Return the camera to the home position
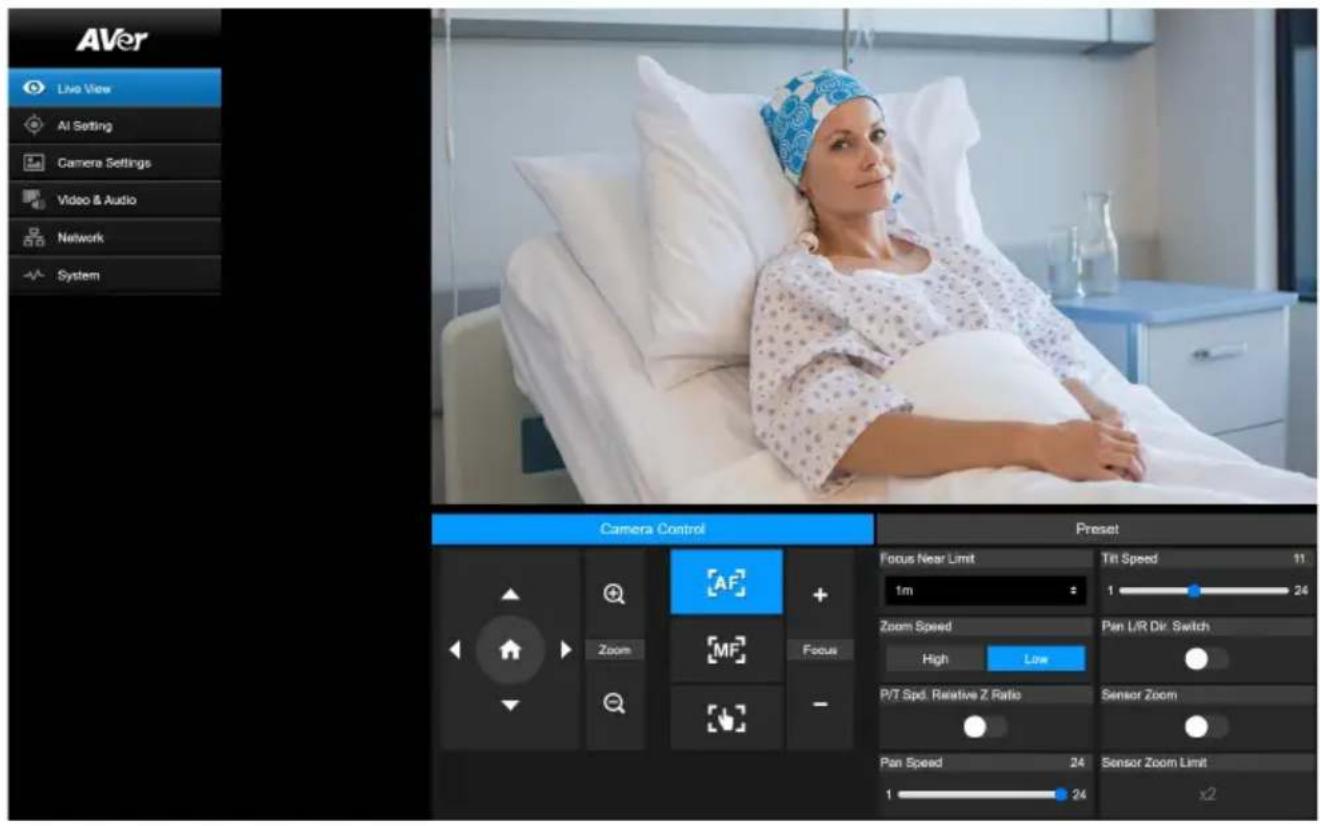This screenshot has height=826, width=1320. [x=510, y=649]
